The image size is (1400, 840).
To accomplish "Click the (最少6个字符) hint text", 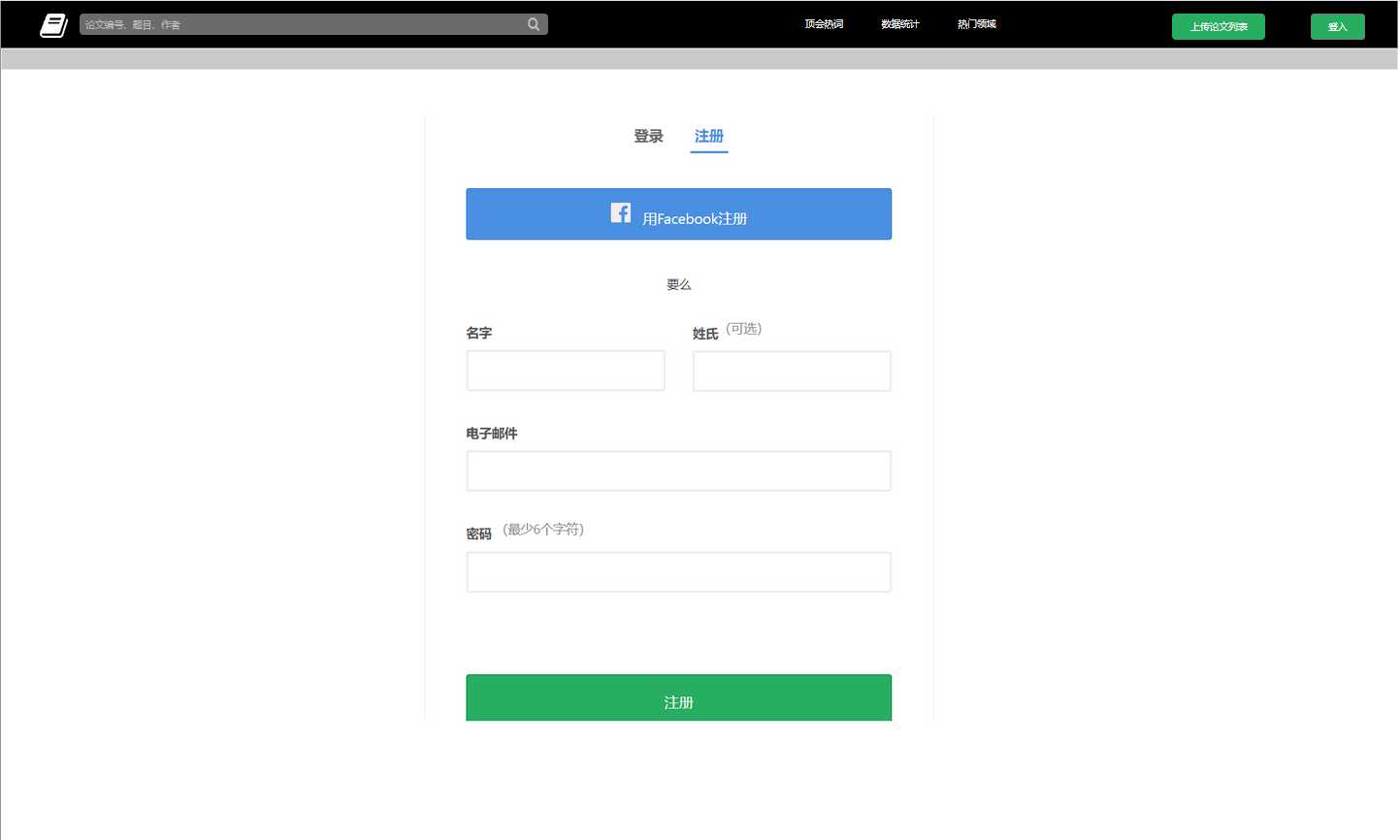I will pyautogui.click(x=543, y=529).
